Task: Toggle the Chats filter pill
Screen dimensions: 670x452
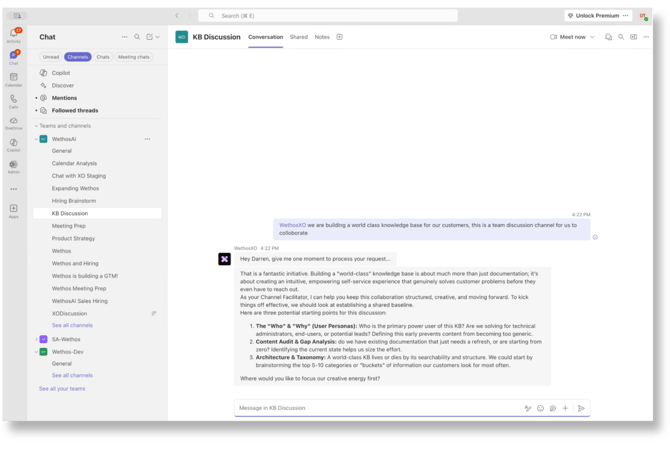Action: pos(103,57)
